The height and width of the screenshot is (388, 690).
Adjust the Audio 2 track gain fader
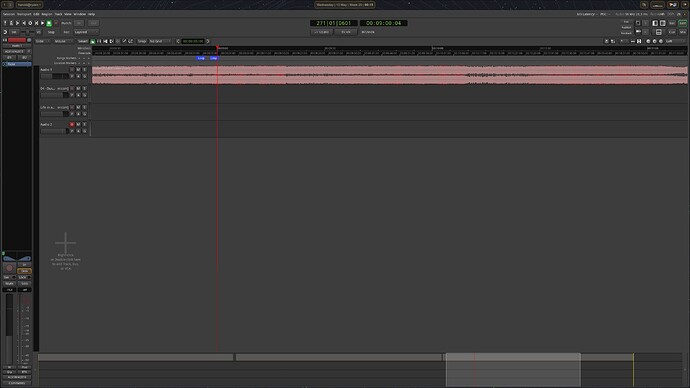tap(55, 131)
